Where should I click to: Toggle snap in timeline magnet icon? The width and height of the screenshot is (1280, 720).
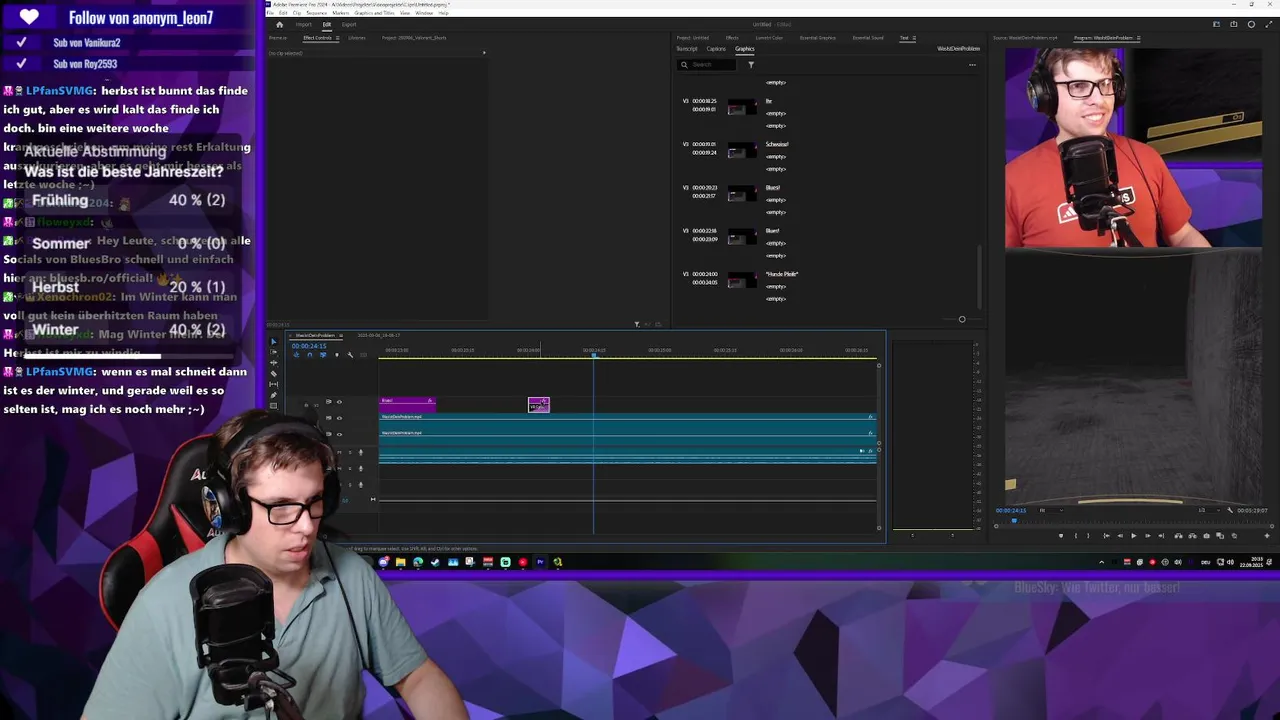(310, 354)
